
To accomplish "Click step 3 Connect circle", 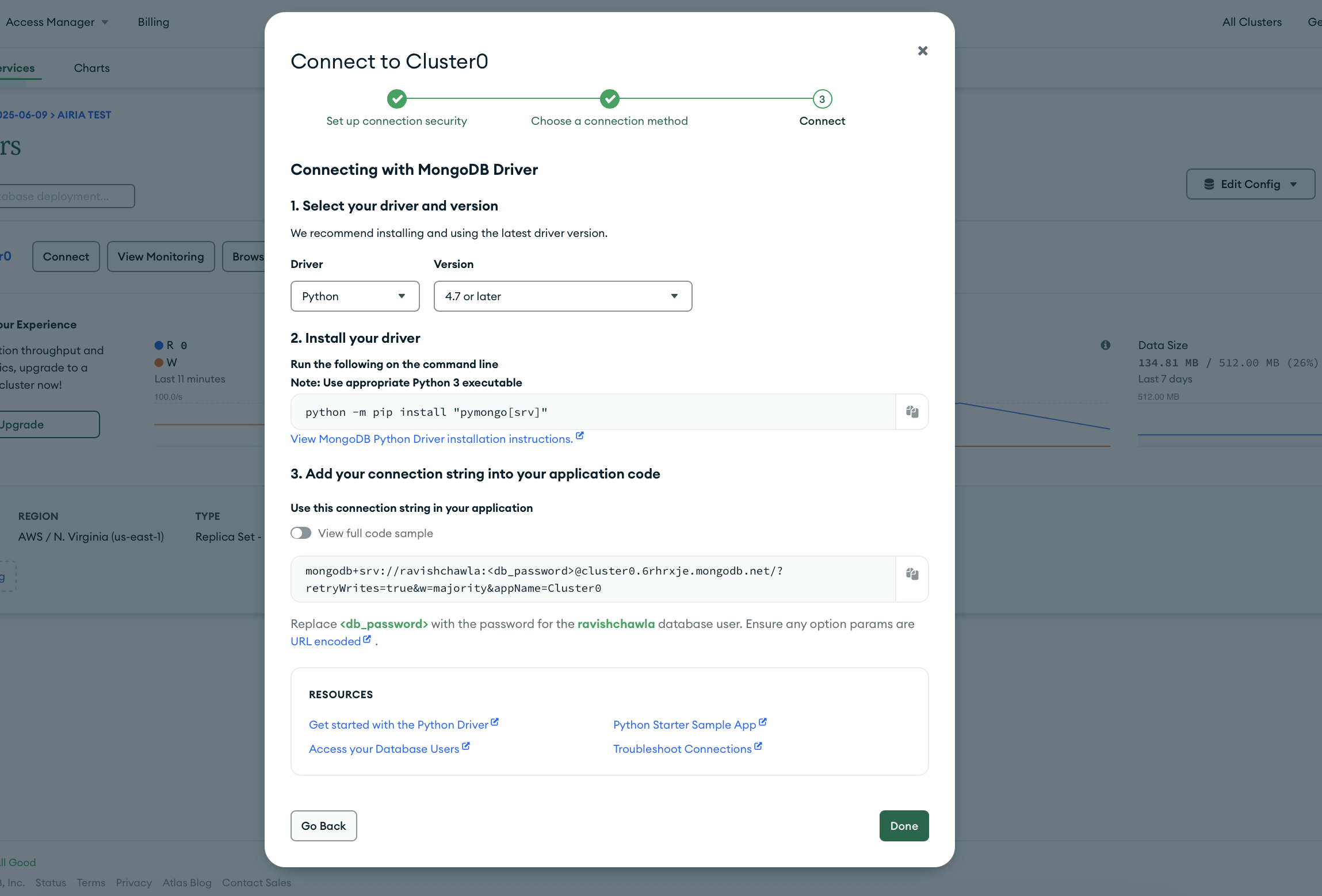I will click(822, 99).
